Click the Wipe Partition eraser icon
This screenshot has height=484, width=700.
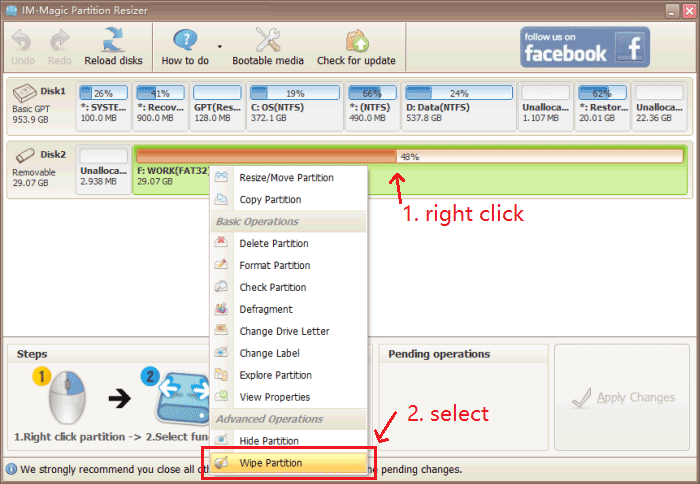(221, 462)
